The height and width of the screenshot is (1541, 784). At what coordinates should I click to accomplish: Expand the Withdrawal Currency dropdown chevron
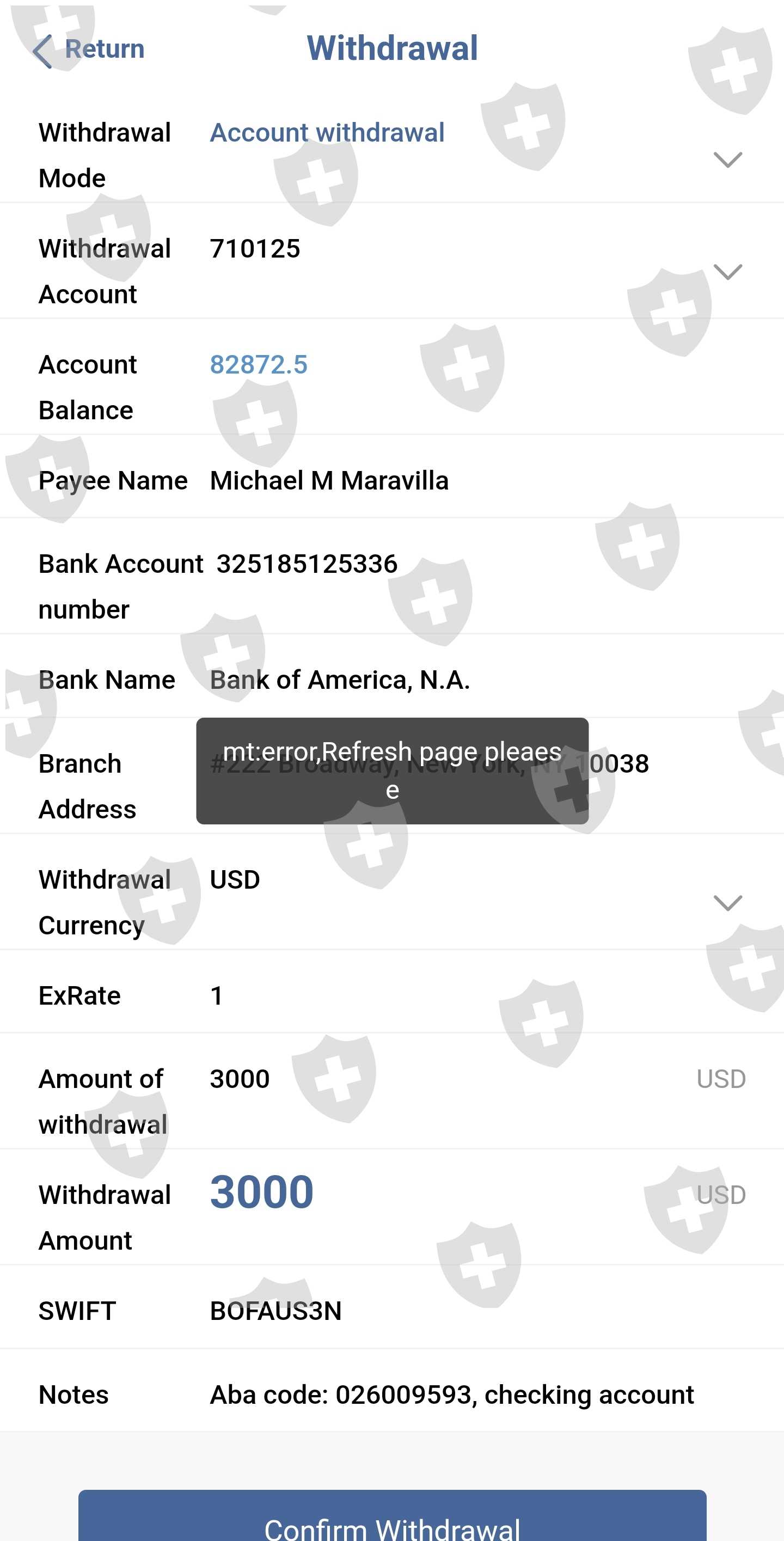(x=727, y=902)
